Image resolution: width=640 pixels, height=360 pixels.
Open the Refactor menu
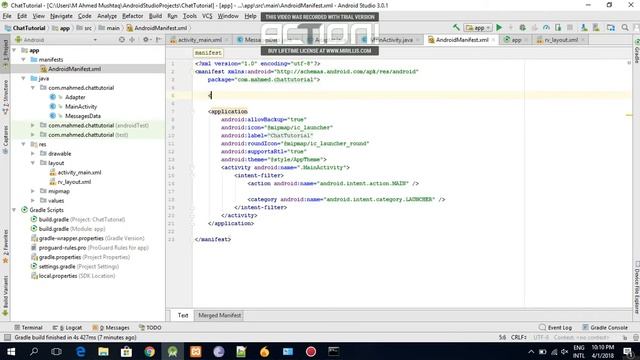coord(133,16)
